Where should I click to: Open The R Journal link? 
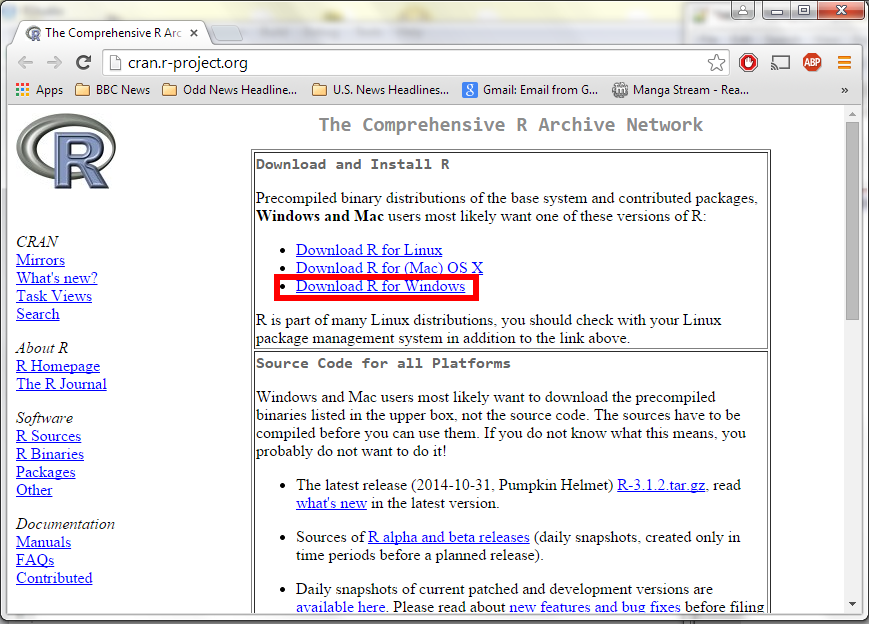click(x=62, y=383)
